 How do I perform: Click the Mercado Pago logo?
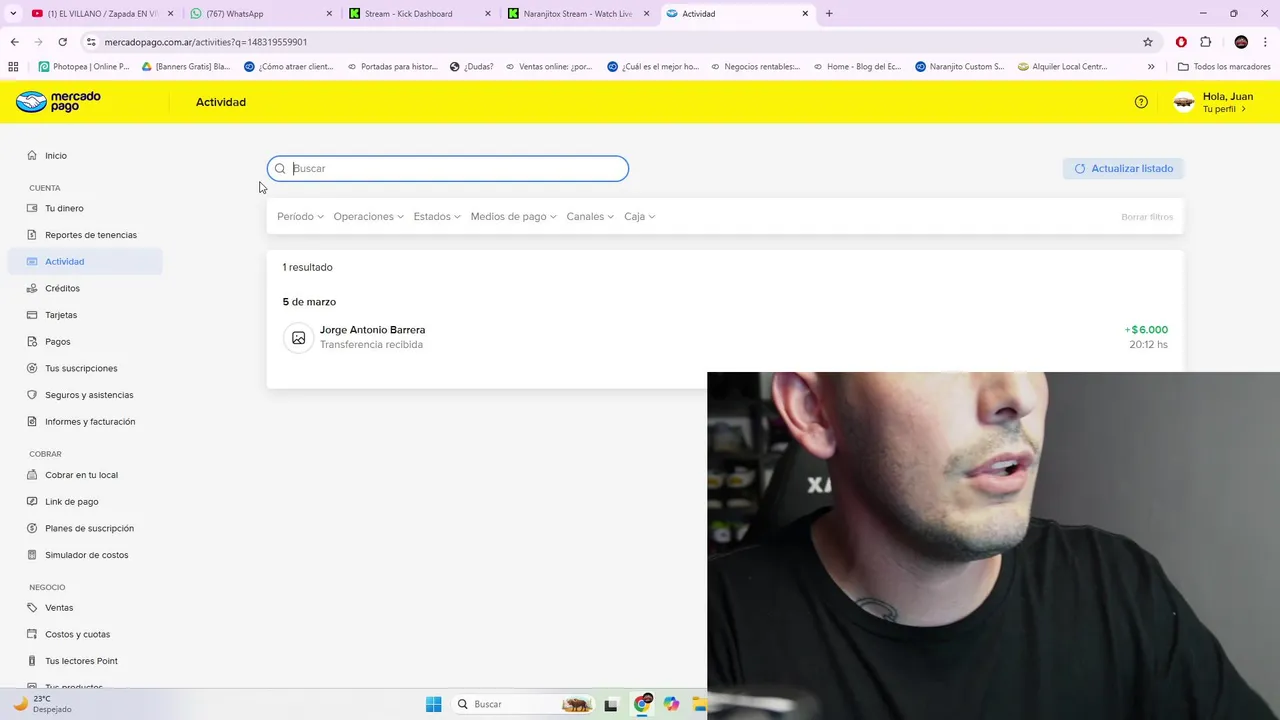[59, 102]
